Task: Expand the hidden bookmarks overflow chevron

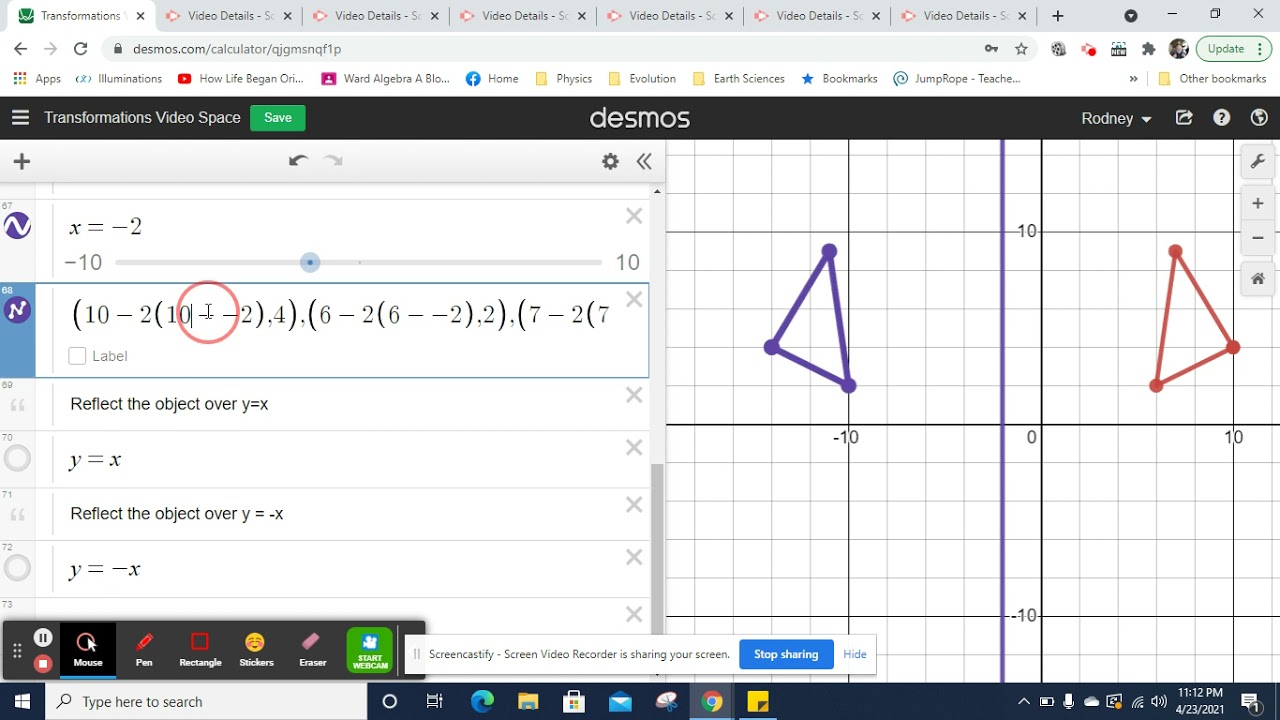Action: [x=1133, y=78]
